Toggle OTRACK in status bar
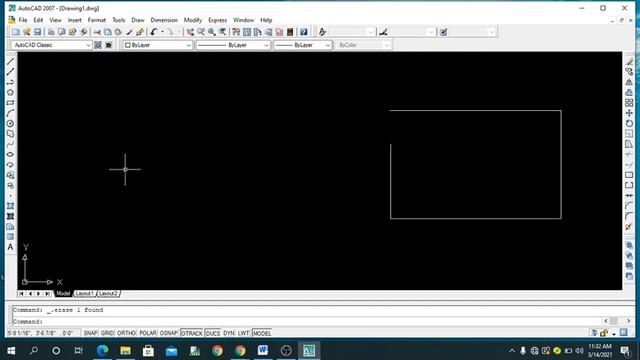Image resolution: width=640 pixels, height=360 pixels. click(x=191, y=333)
